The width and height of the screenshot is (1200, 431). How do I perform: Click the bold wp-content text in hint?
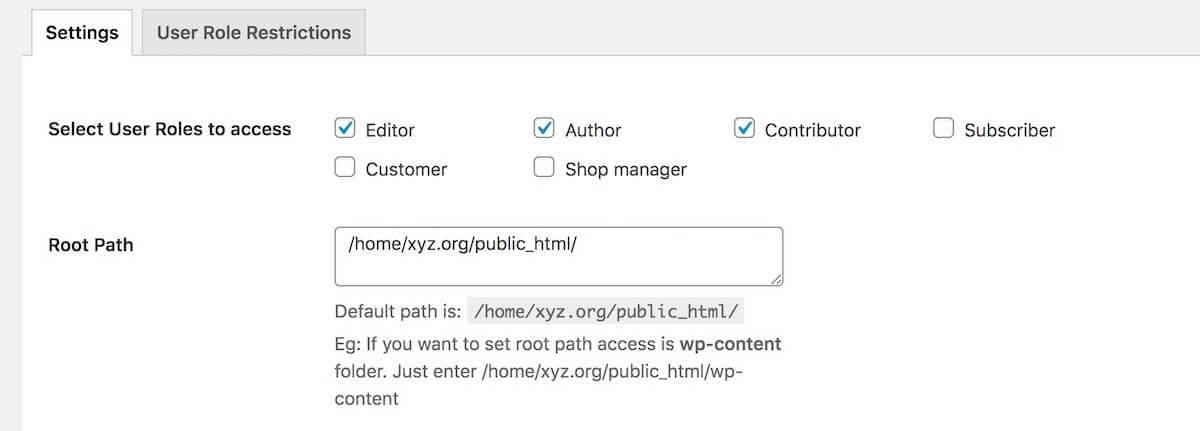(731, 344)
